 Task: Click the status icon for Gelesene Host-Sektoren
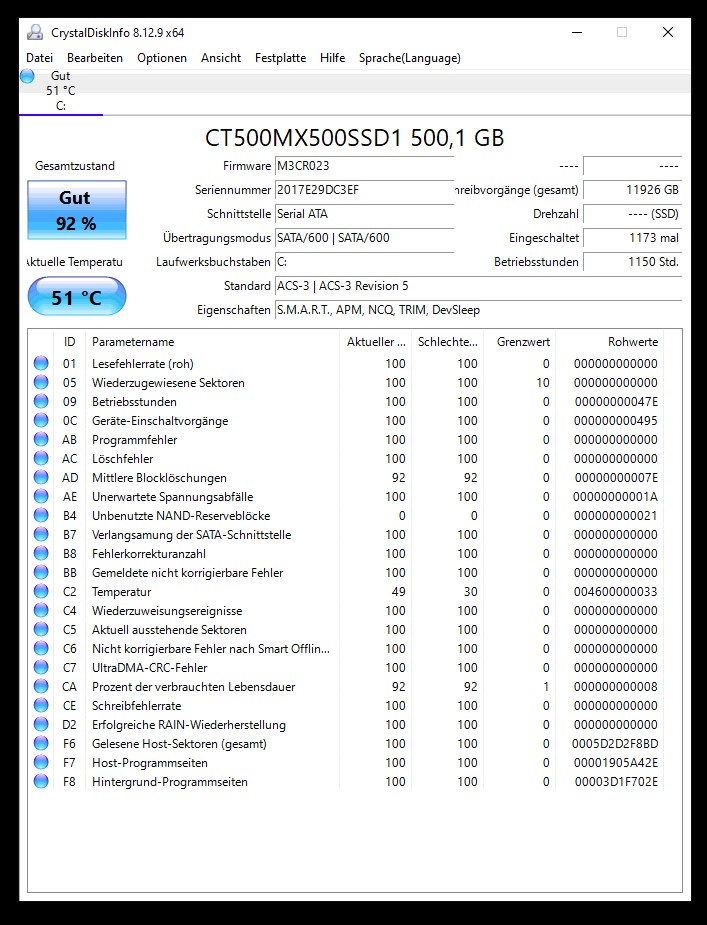[x=41, y=743]
